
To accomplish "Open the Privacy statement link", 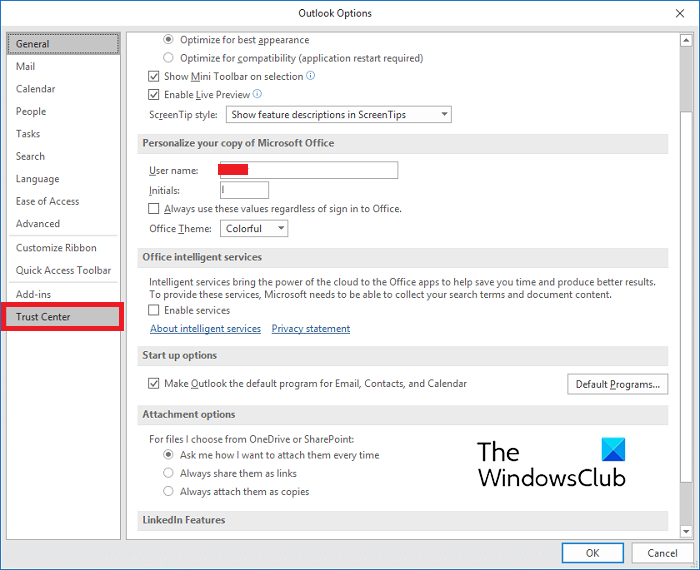I will pos(311,329).
